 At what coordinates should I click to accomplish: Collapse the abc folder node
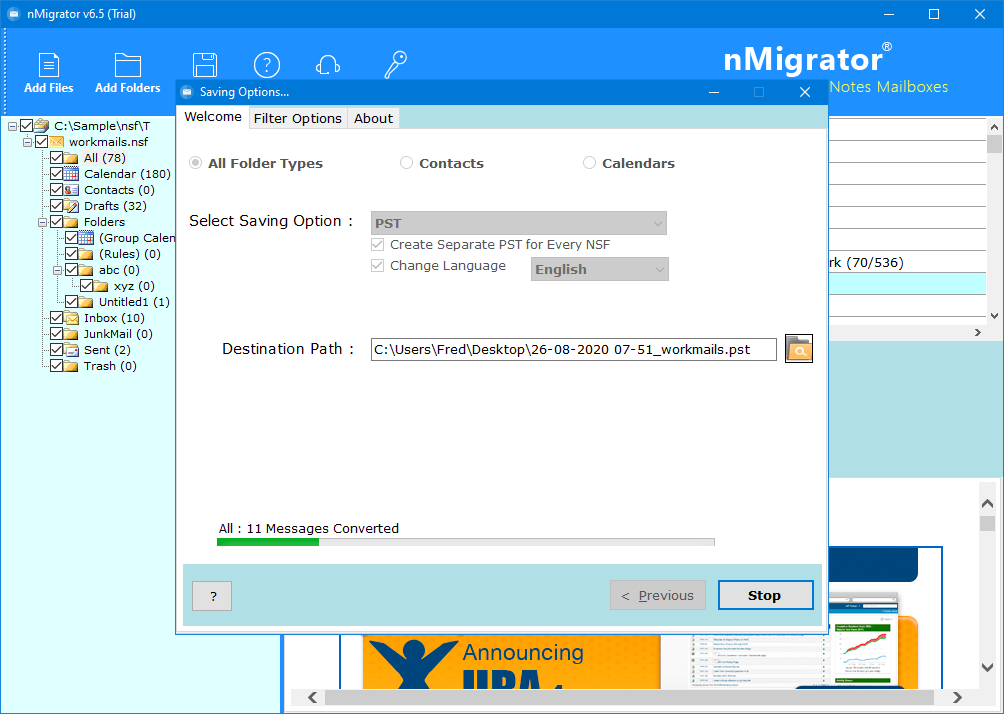(x=57, y=270)
